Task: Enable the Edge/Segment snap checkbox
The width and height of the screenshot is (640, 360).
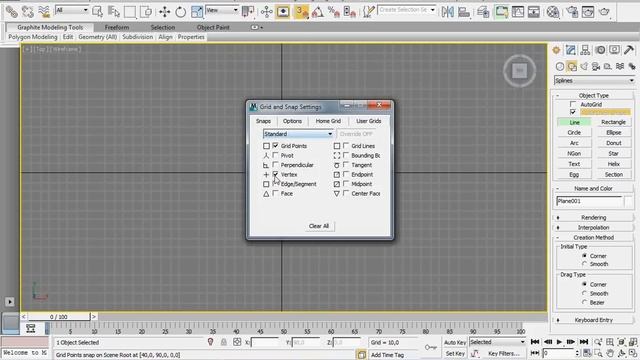Action: pos(276,184)
